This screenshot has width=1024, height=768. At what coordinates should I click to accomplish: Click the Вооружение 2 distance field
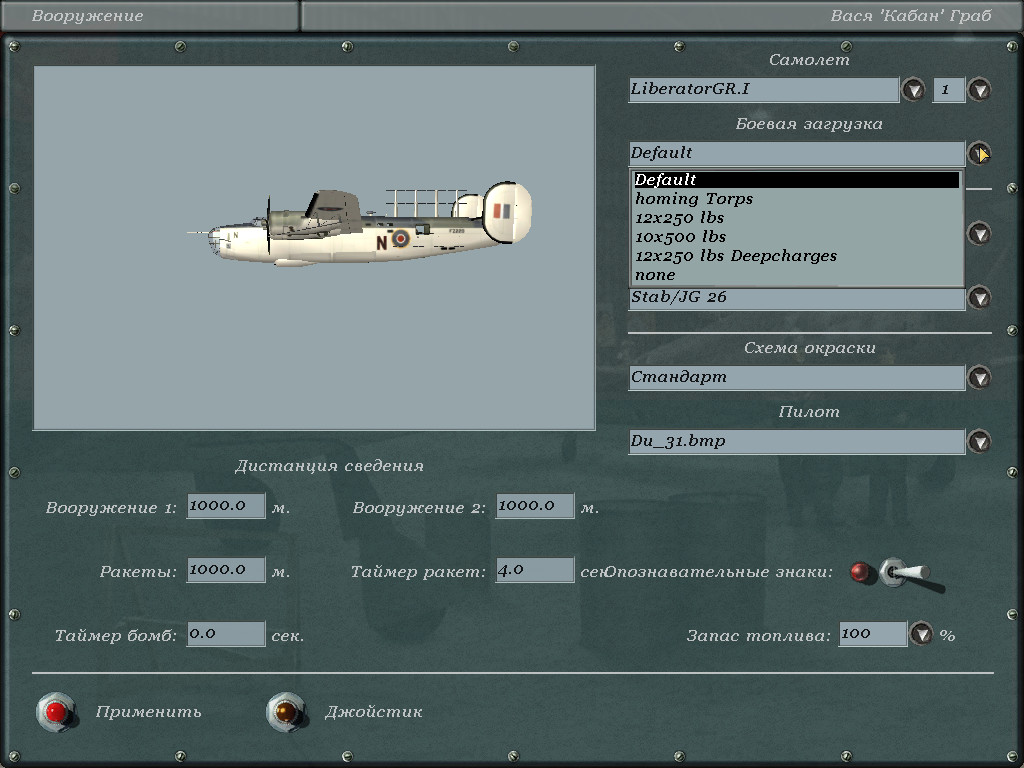click(x=535, y=506)
